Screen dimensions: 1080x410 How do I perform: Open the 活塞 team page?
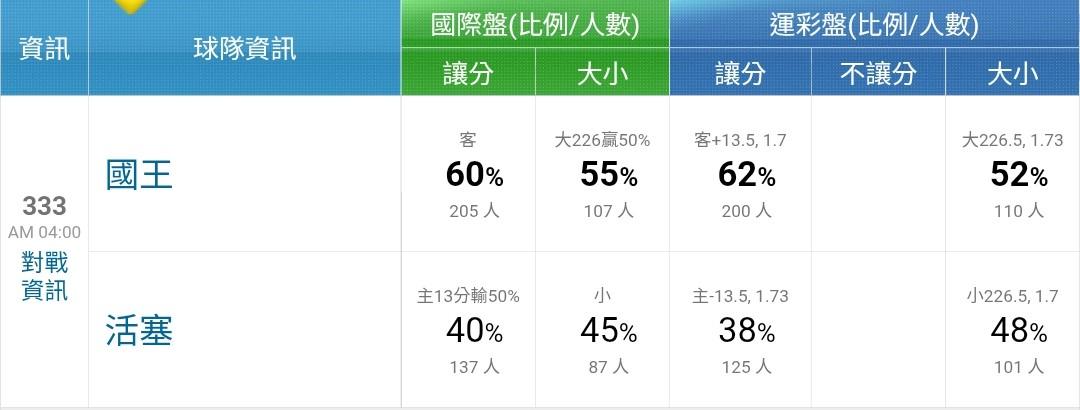click(139, 330)
